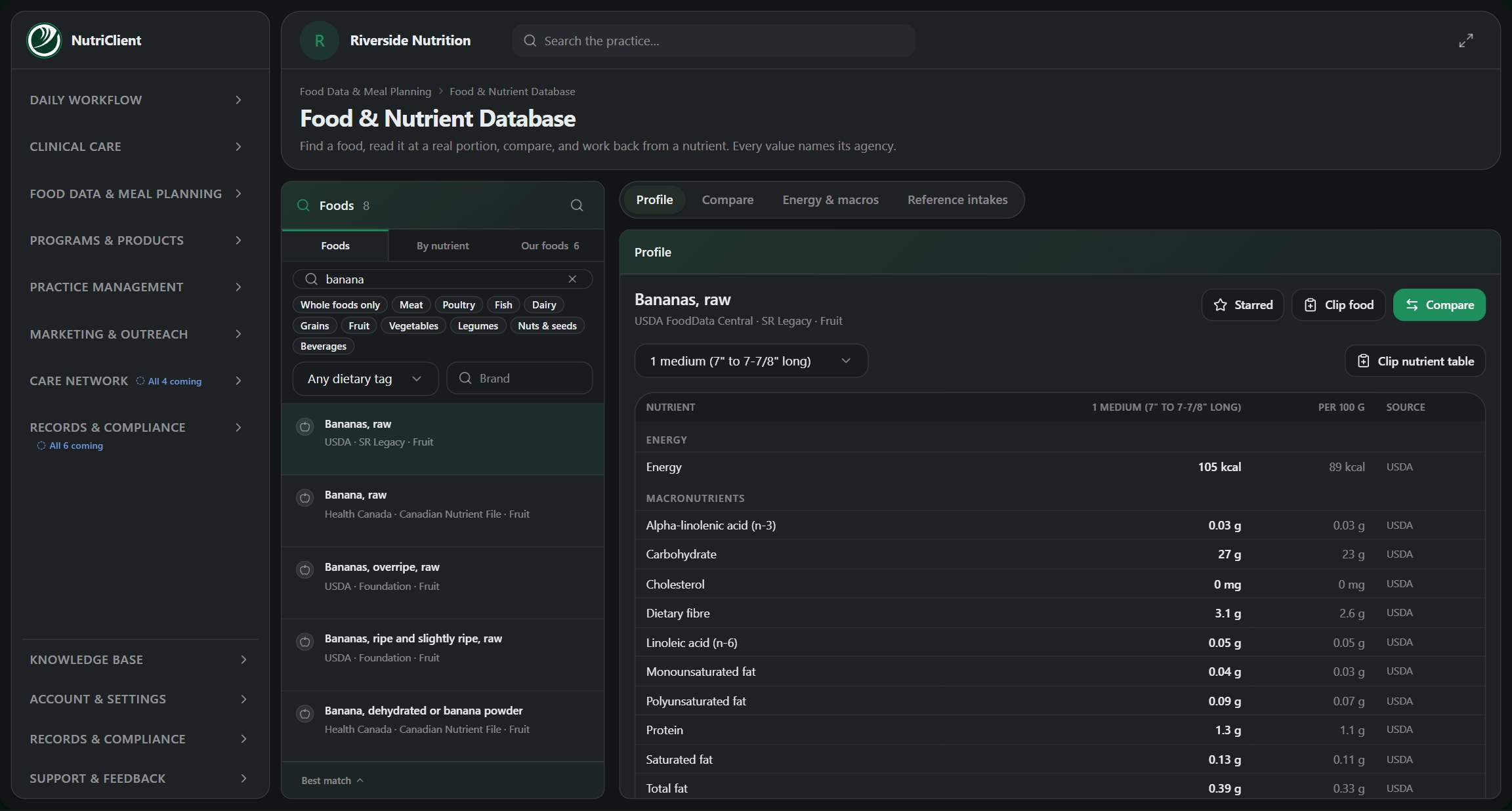Click fruit icon beside Bananas, raw USDA row

pos(305,426)
